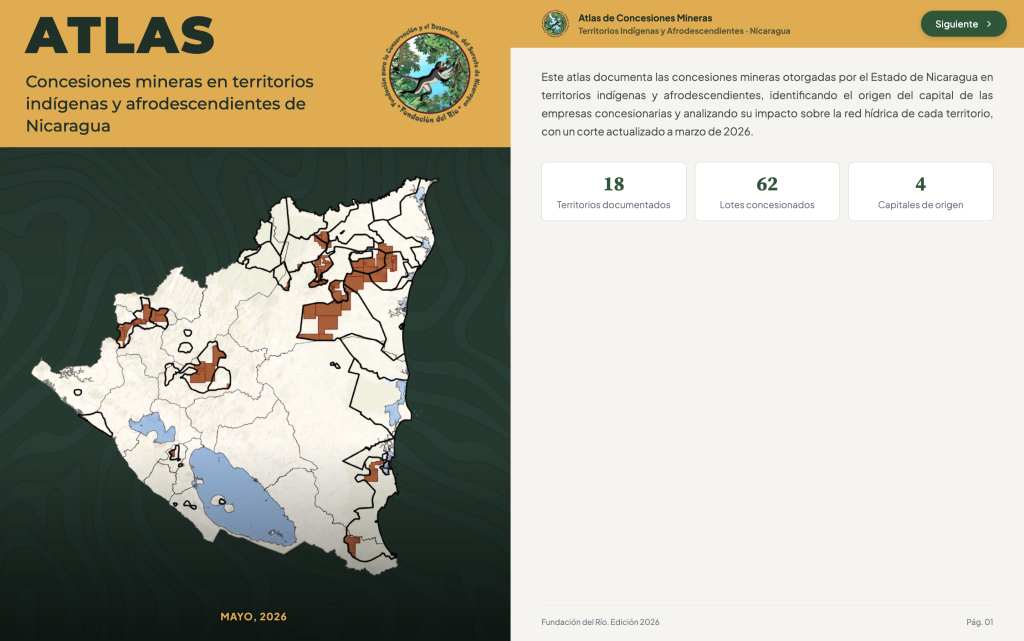Click the large ATLAS heading

pyautogui.click(x=120, y=36)
